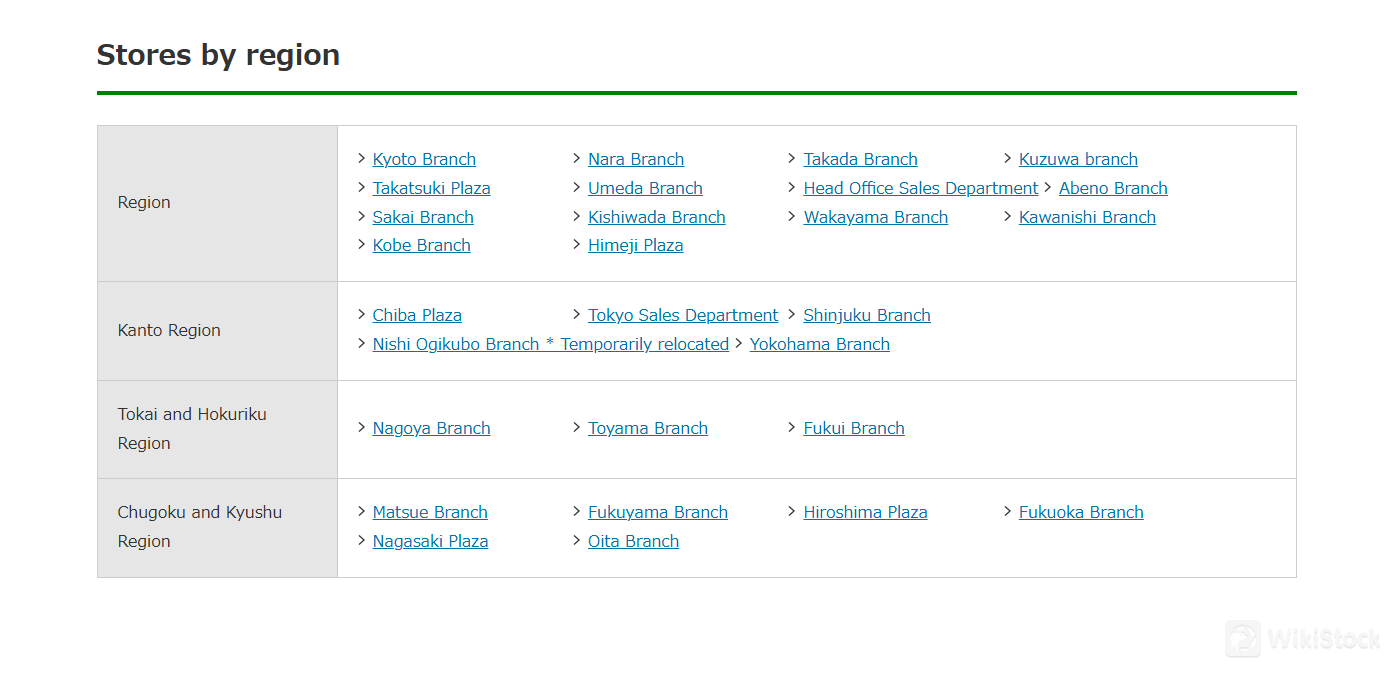Viewport: 1390px width, 674px height.
Task: Click the arrow icon before Nagoya Branch
Action: [362, 427]
